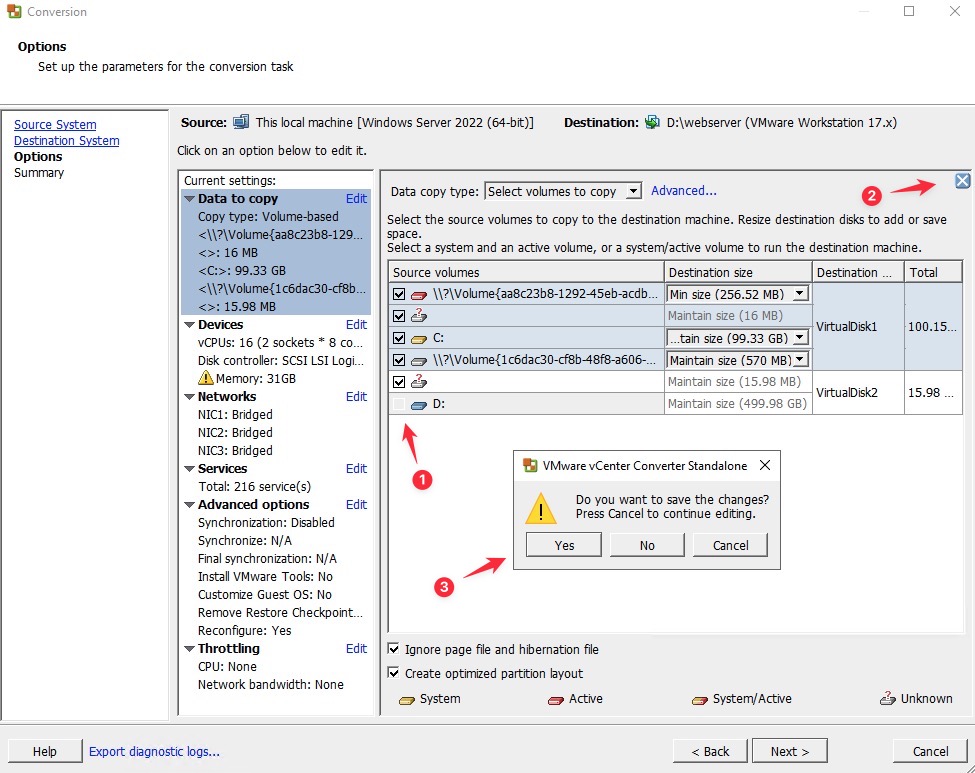Click the drive icon for Volume{1c6dac30
Viewport: 975px width, 773px height.
coord(419,361)
